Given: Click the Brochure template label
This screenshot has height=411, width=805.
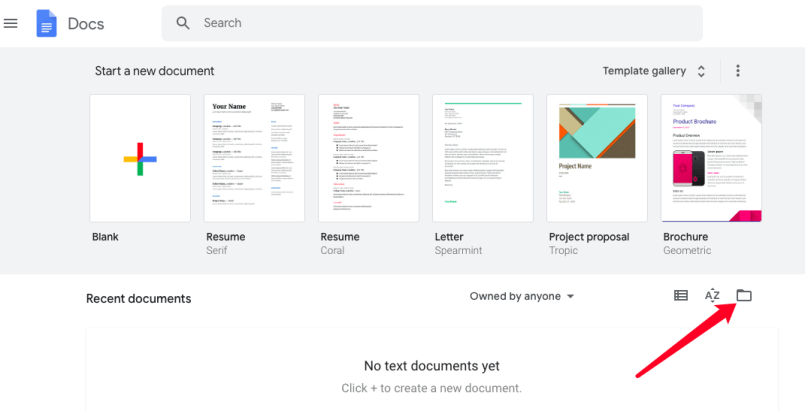Looking at the screenshot, I should pos(685,237).
